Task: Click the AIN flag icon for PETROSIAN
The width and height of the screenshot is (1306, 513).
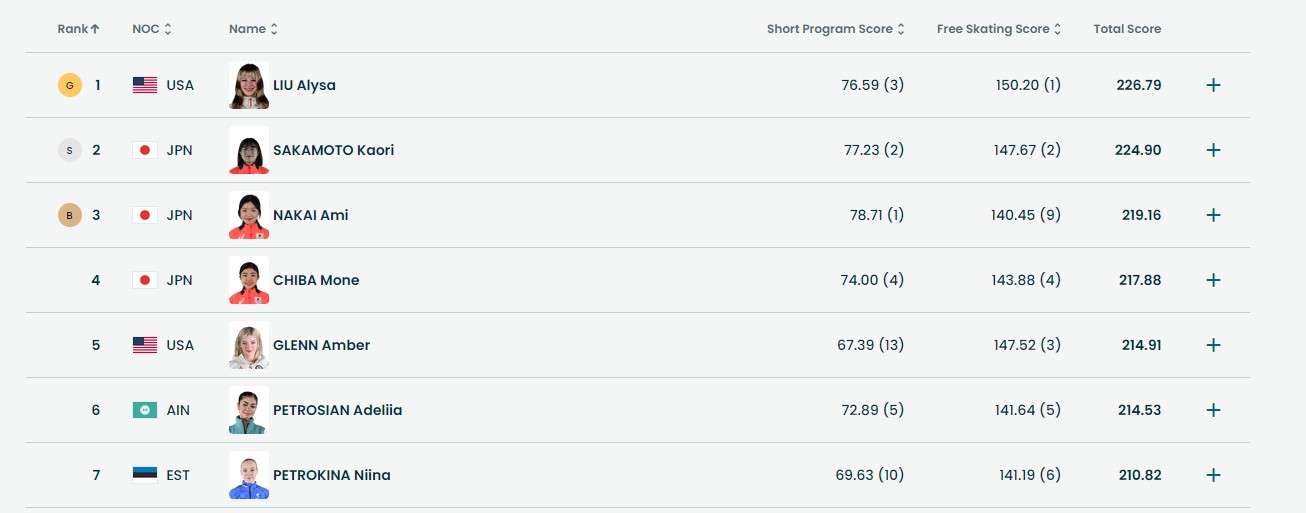Action: click(145, 410)
